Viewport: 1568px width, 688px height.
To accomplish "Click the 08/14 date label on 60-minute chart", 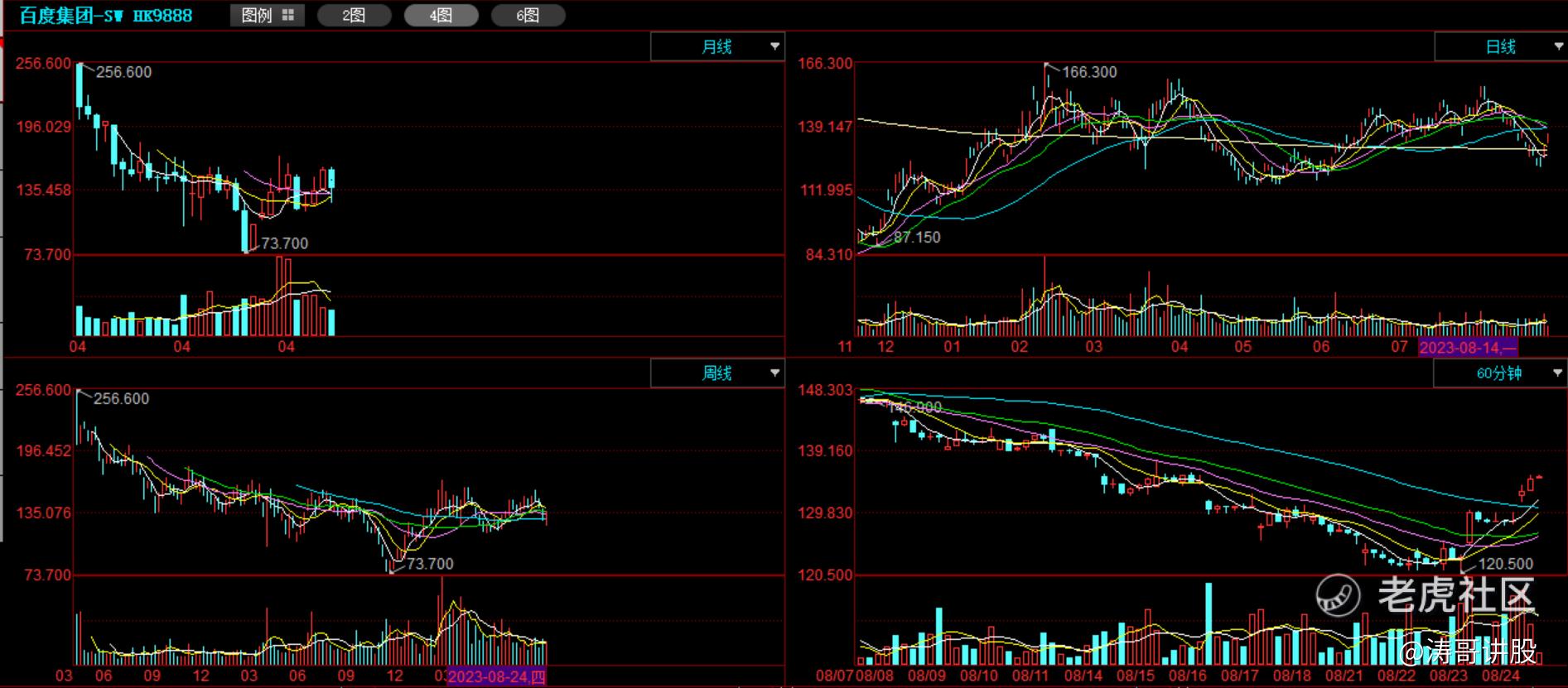I will point(1083,676).
